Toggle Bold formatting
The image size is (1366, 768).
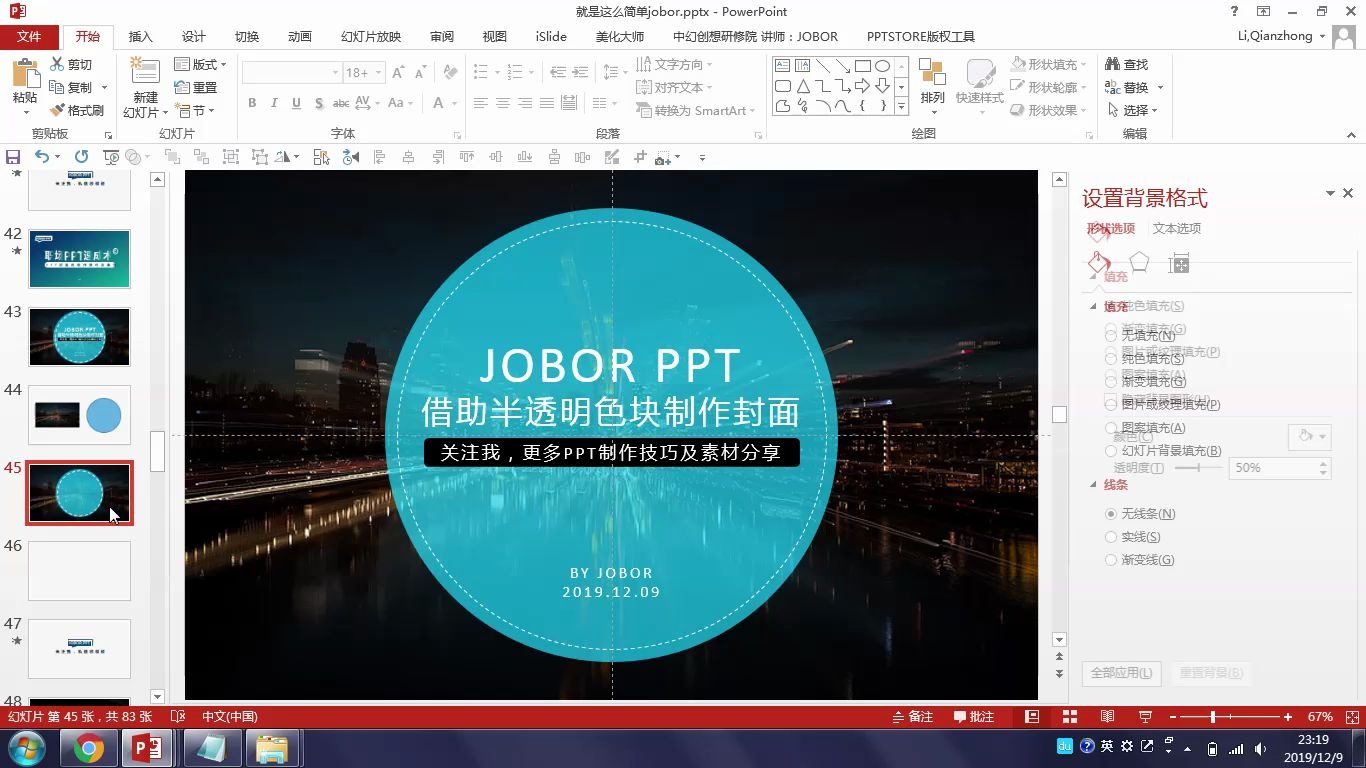point(252,103)
